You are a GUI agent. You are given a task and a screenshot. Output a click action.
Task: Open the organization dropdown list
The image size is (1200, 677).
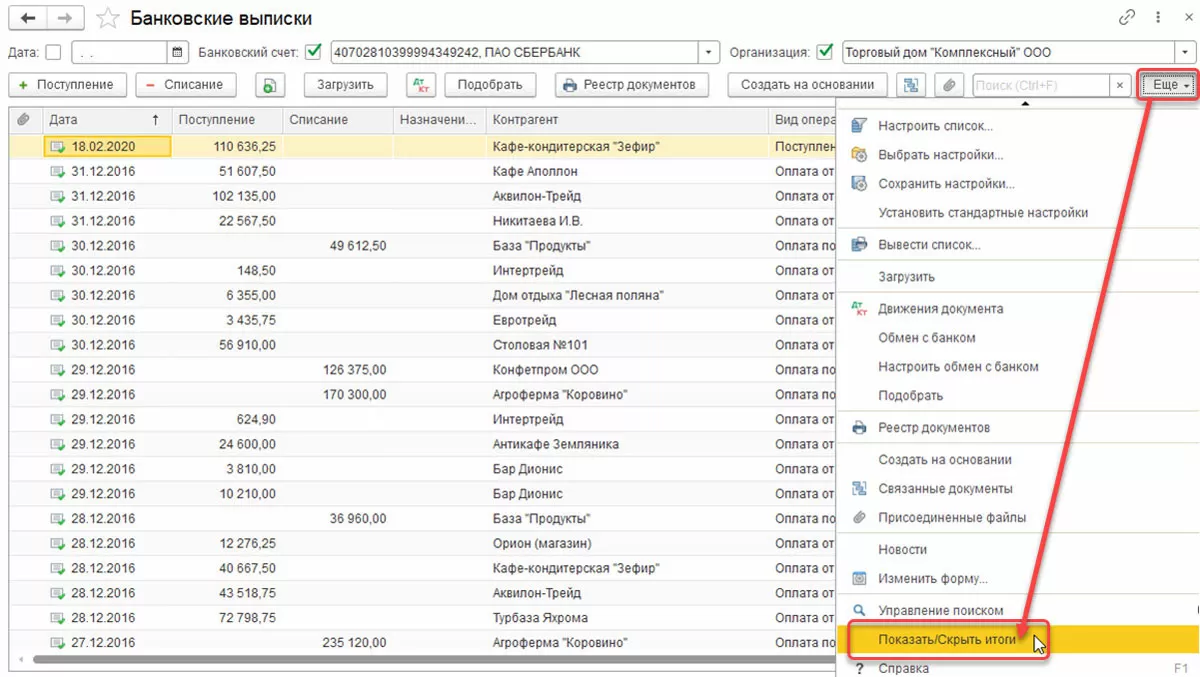[x=1186, y=52]
